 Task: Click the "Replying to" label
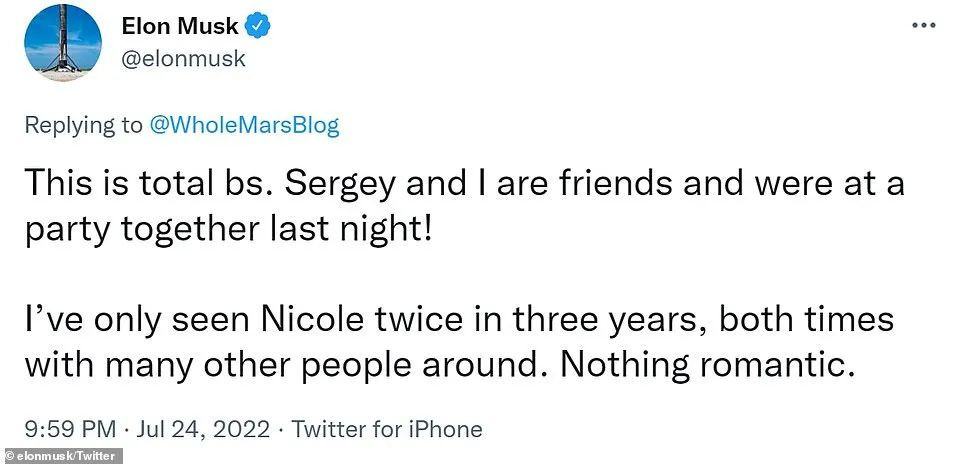click(82, 125)
